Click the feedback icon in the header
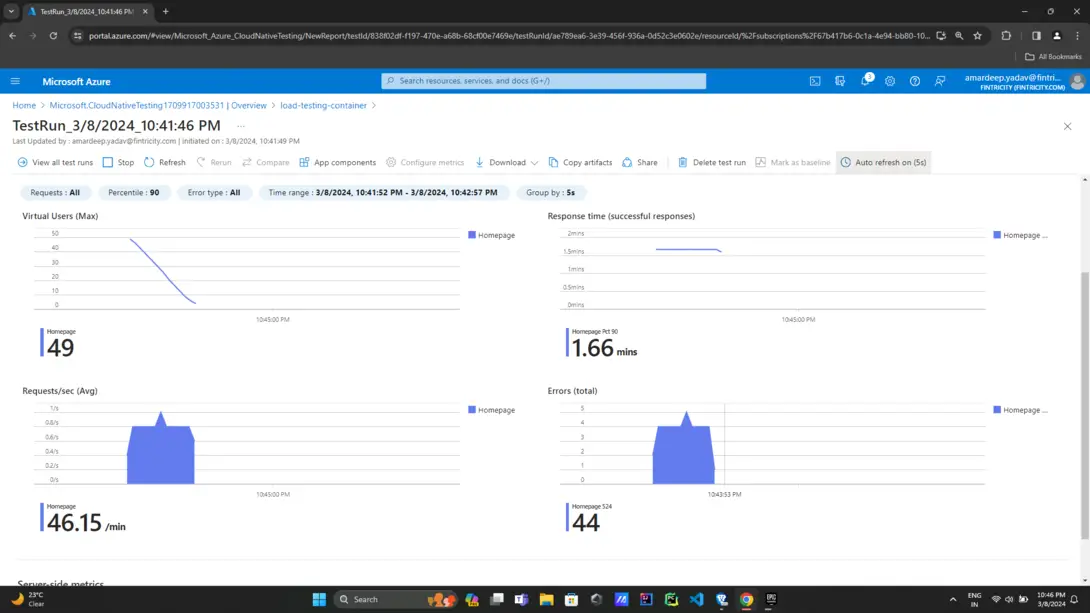Viewport: 1090px width, 613px height. tap(940, 81)
